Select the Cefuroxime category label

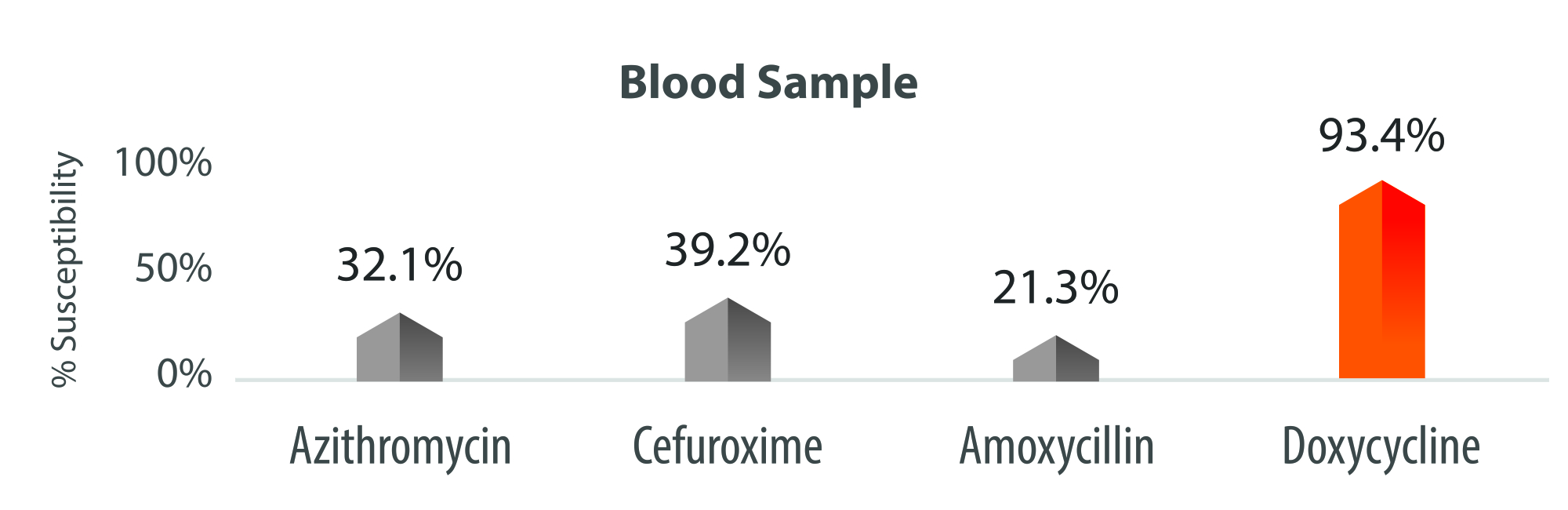click(x=728, y=447)
